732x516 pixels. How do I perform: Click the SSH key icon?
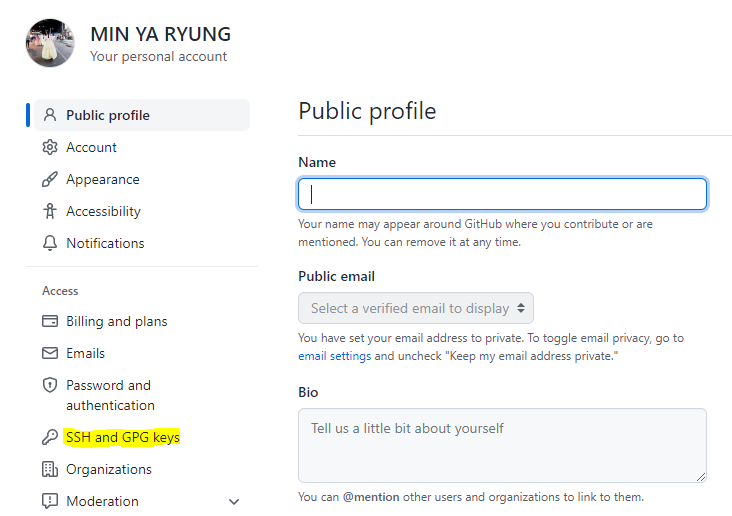(50, 437)
